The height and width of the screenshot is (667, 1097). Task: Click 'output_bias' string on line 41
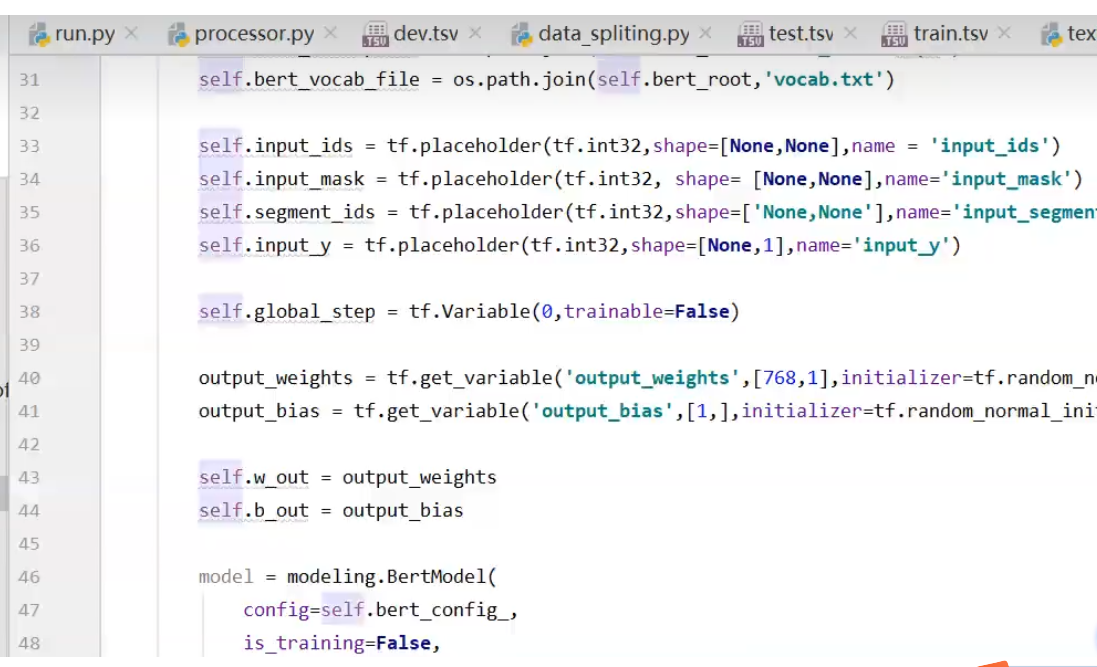(602, 411)
